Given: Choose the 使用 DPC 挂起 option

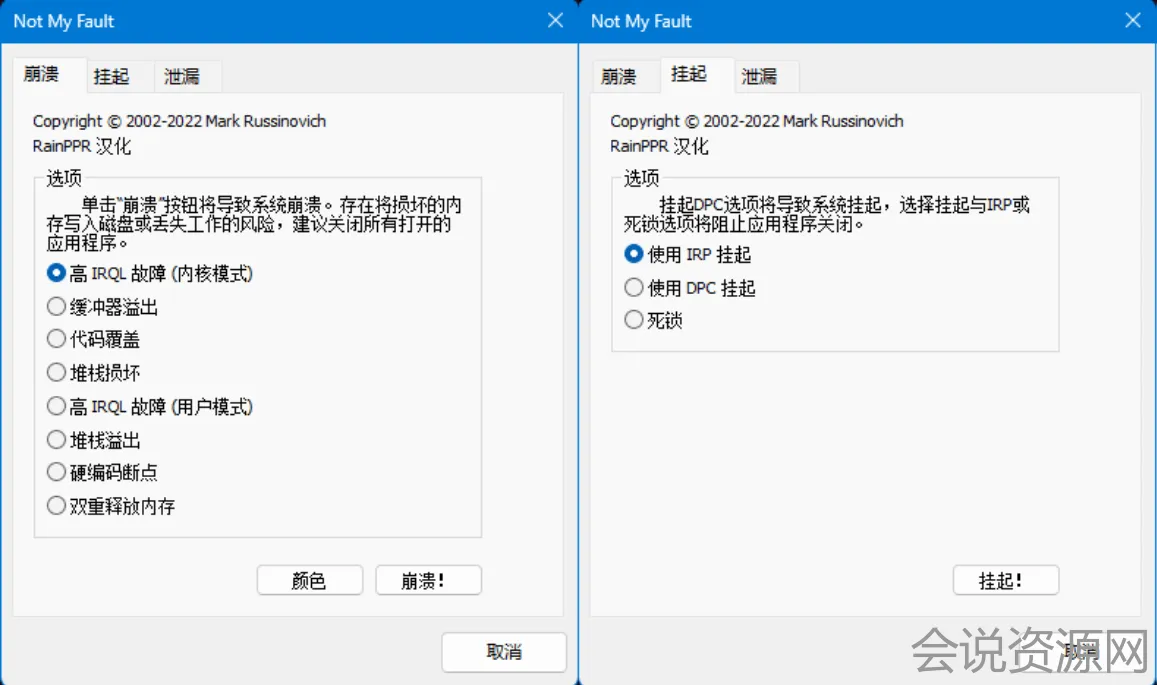Looking at the screenshot, I should pyautogui.click(x=634, y=288).
